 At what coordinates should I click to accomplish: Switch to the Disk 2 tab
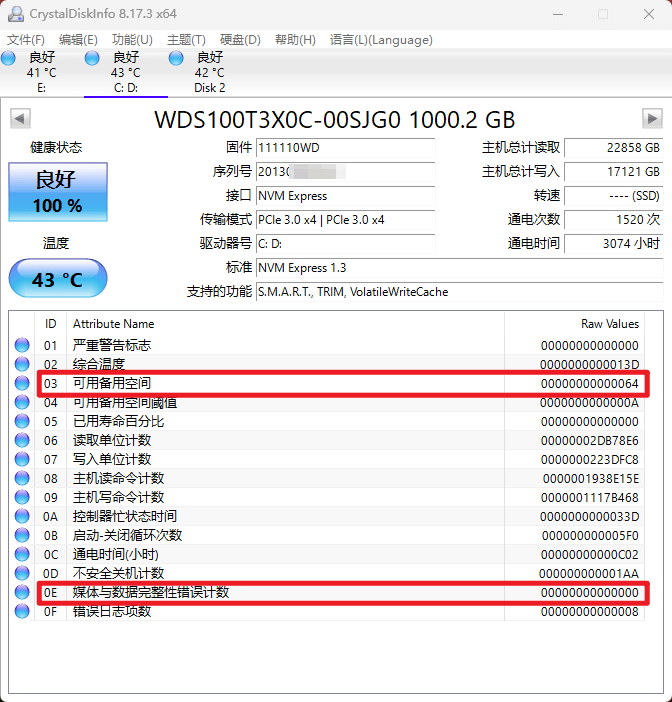coord(210,73)
